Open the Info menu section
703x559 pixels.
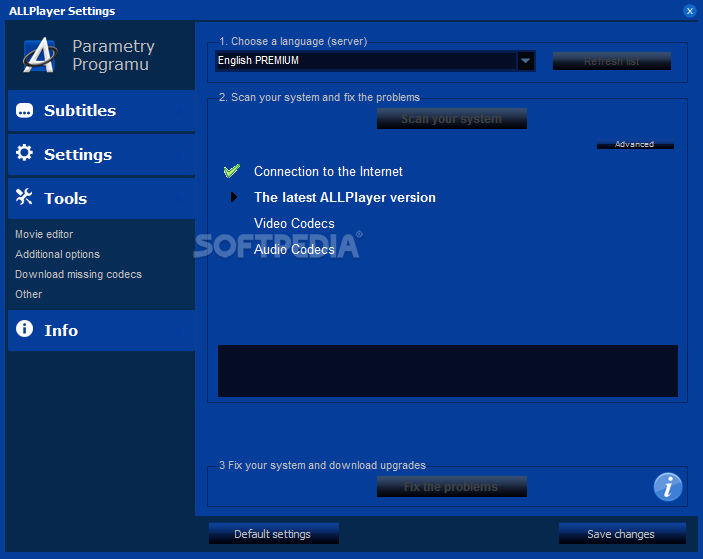click(101, 330)
